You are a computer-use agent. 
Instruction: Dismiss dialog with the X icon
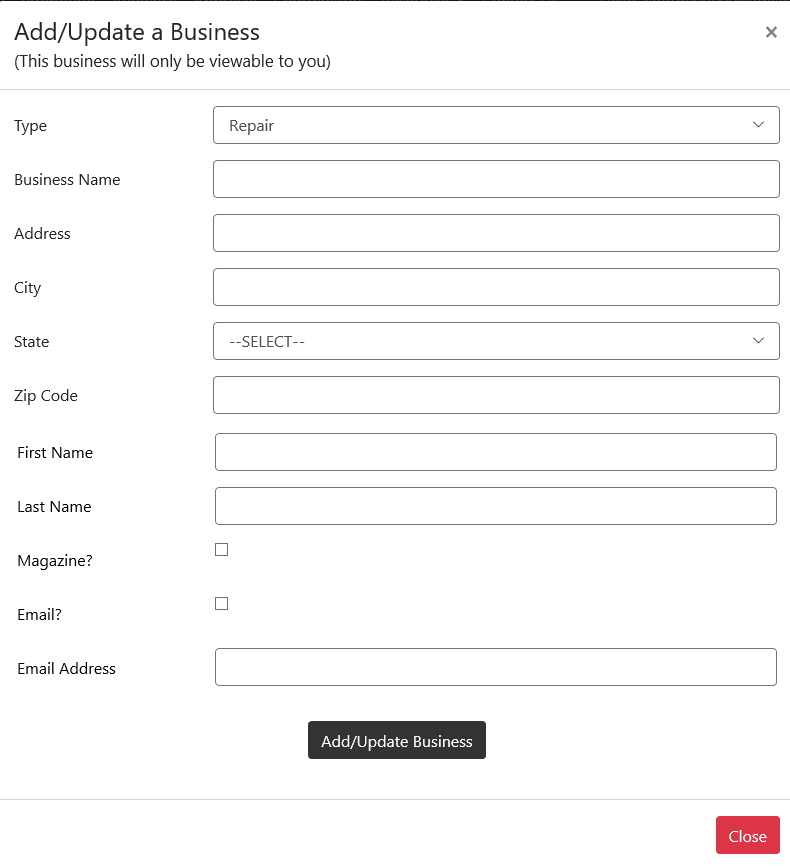[770, 31]
